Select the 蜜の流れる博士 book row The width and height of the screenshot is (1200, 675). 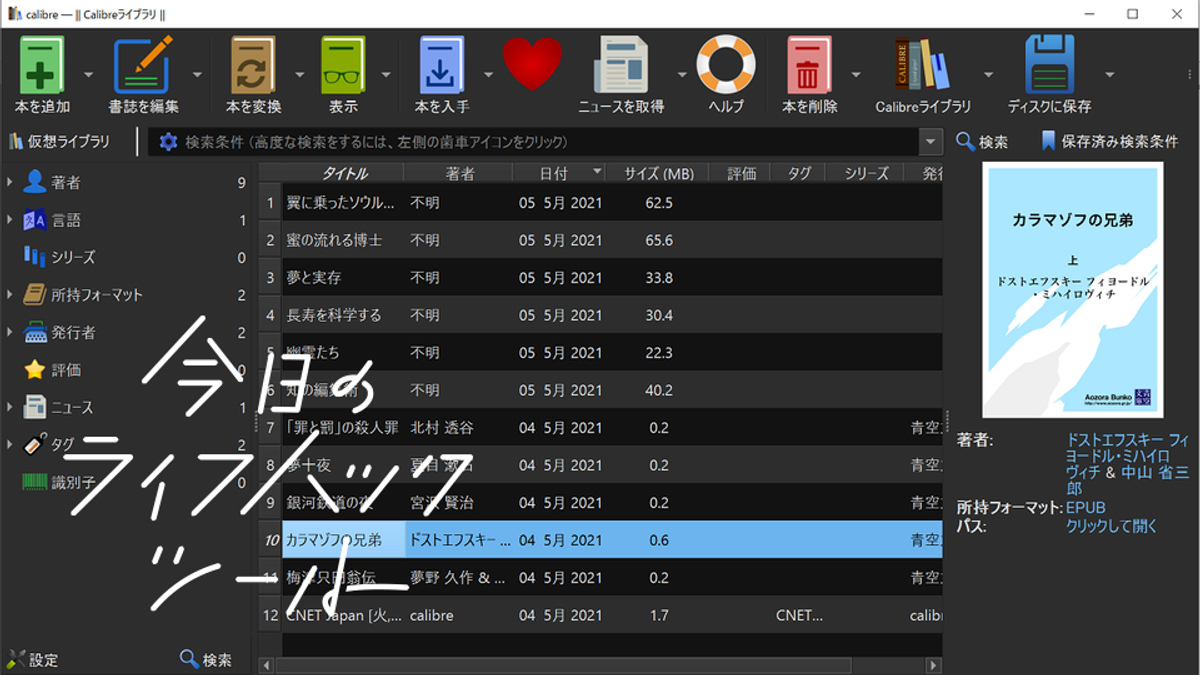coord(601,240)
